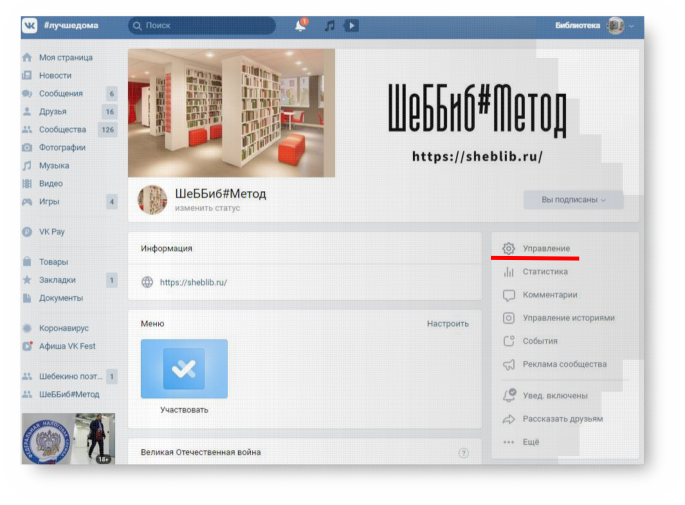The width and height of the screenshot is (685, 505).
Task: Click the film icon beside Видео
Action: tap(27, 183)
